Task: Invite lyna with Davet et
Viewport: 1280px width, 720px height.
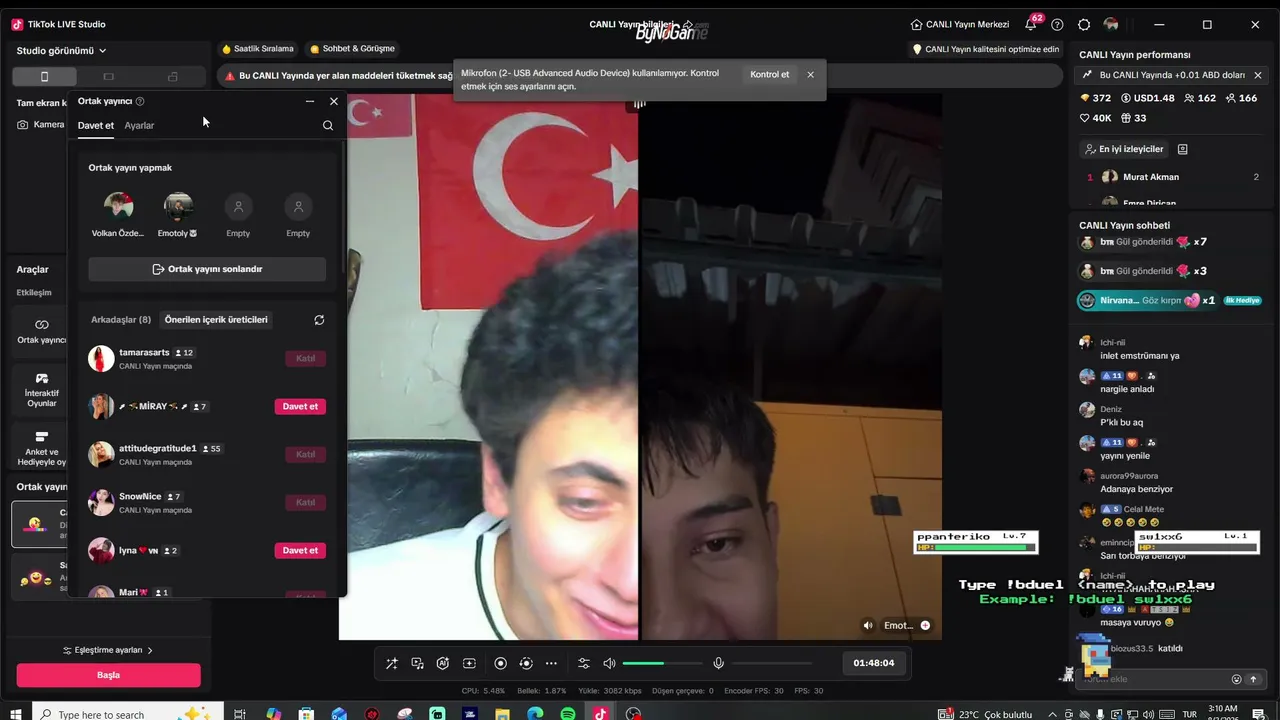Action: tap(300, 551)
